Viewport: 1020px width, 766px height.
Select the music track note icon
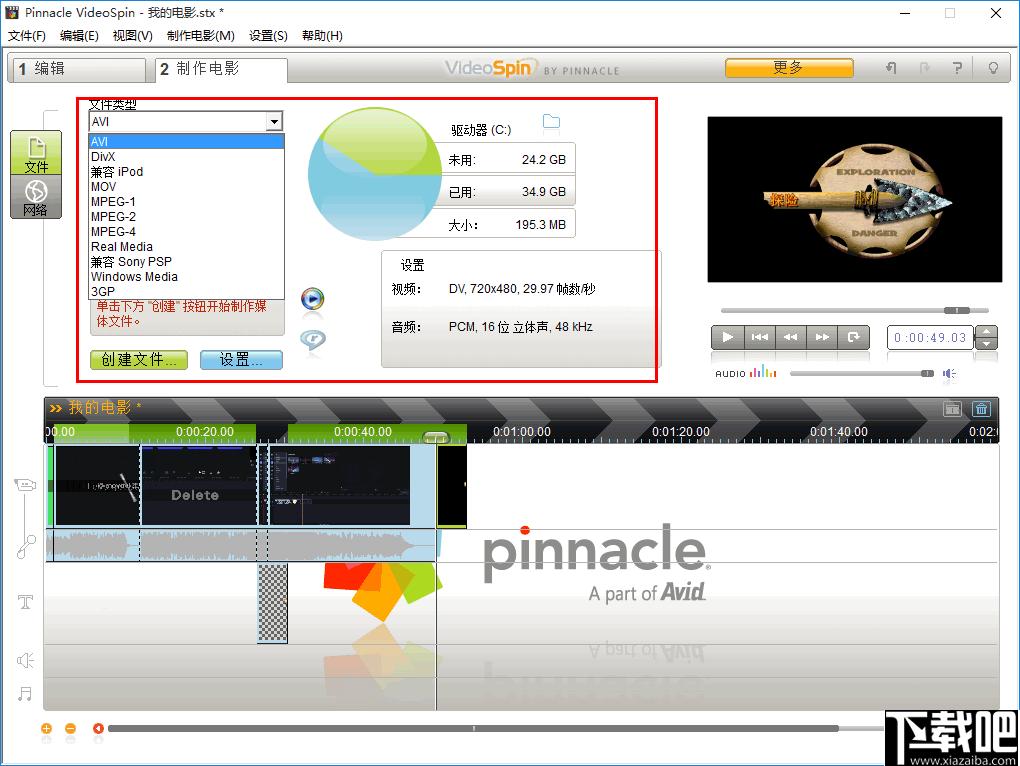pos(25,694)
